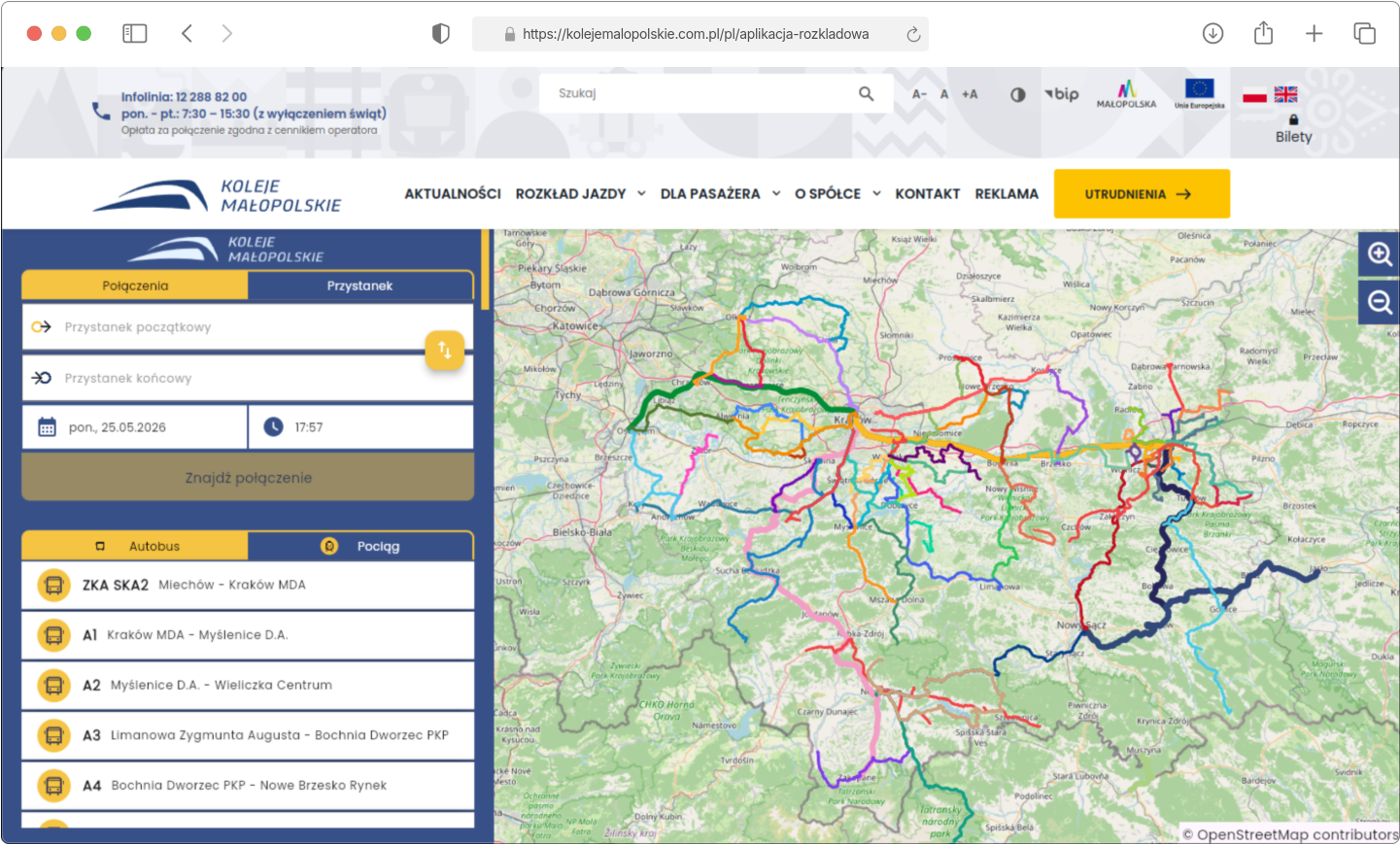This screenshot has height=844, width=1400.
Task: Click the Koleje Małopolskie header logo
Action: point(218,195)
